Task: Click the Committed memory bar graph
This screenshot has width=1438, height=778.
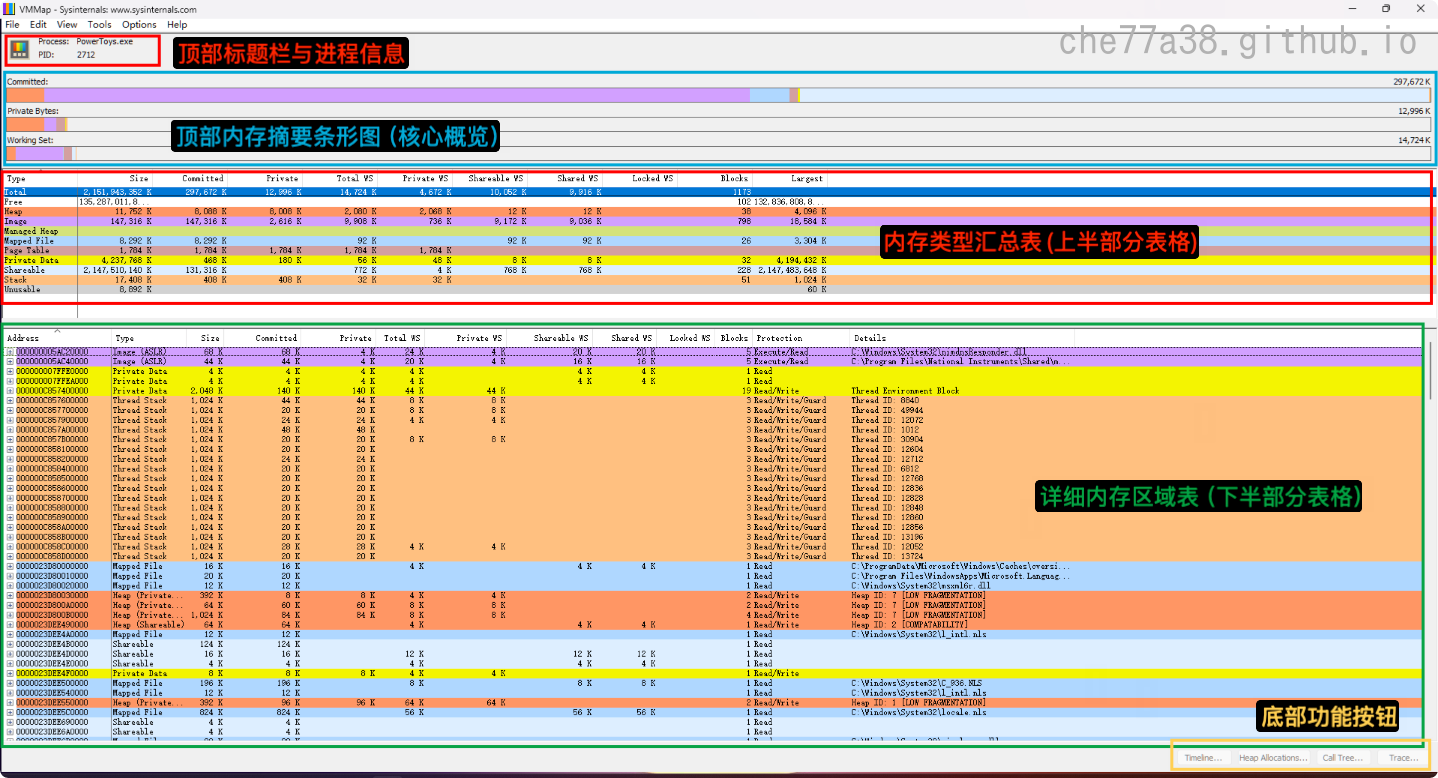Action: click(718, 94)
